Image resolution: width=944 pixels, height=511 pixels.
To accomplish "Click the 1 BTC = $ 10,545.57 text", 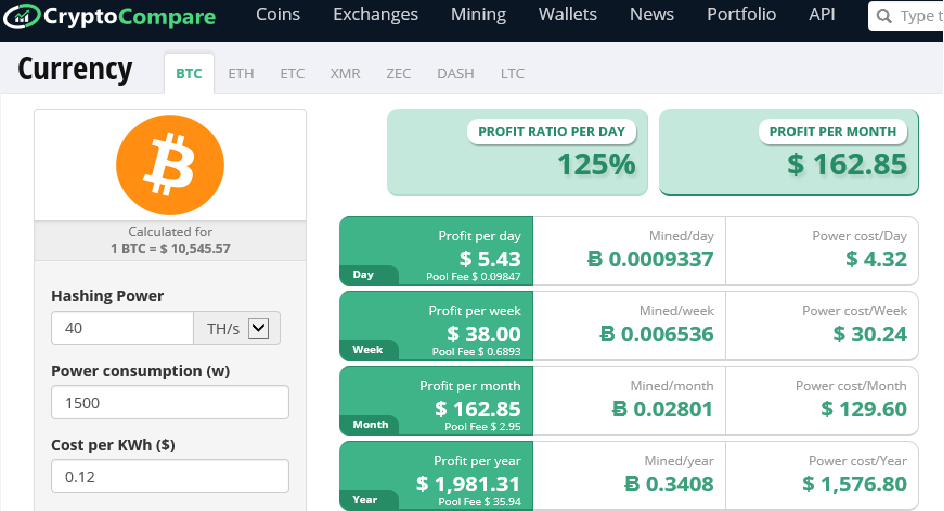I will click(x=170, y=249).
